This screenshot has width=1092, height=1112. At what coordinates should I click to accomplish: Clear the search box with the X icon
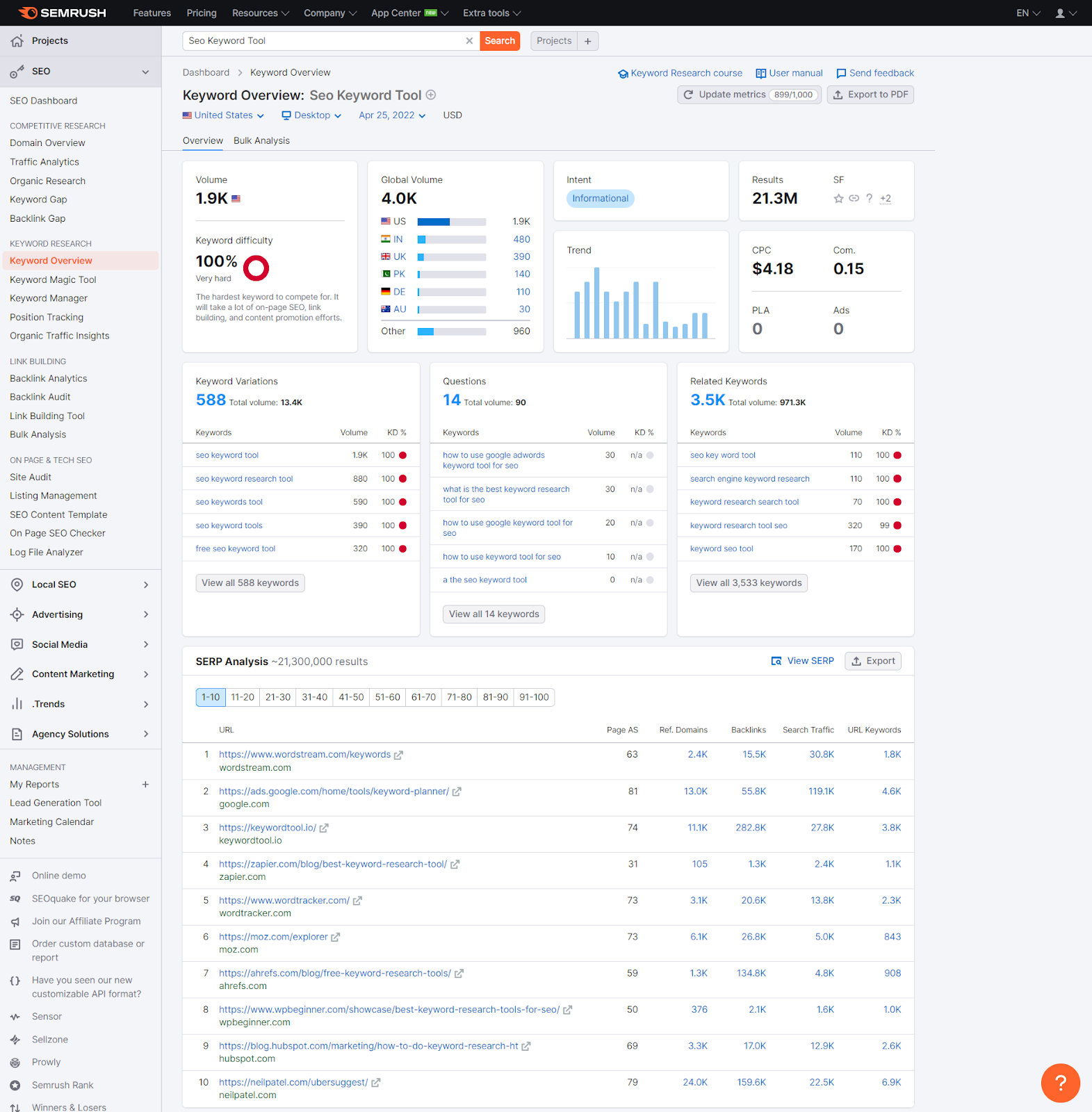469,41
